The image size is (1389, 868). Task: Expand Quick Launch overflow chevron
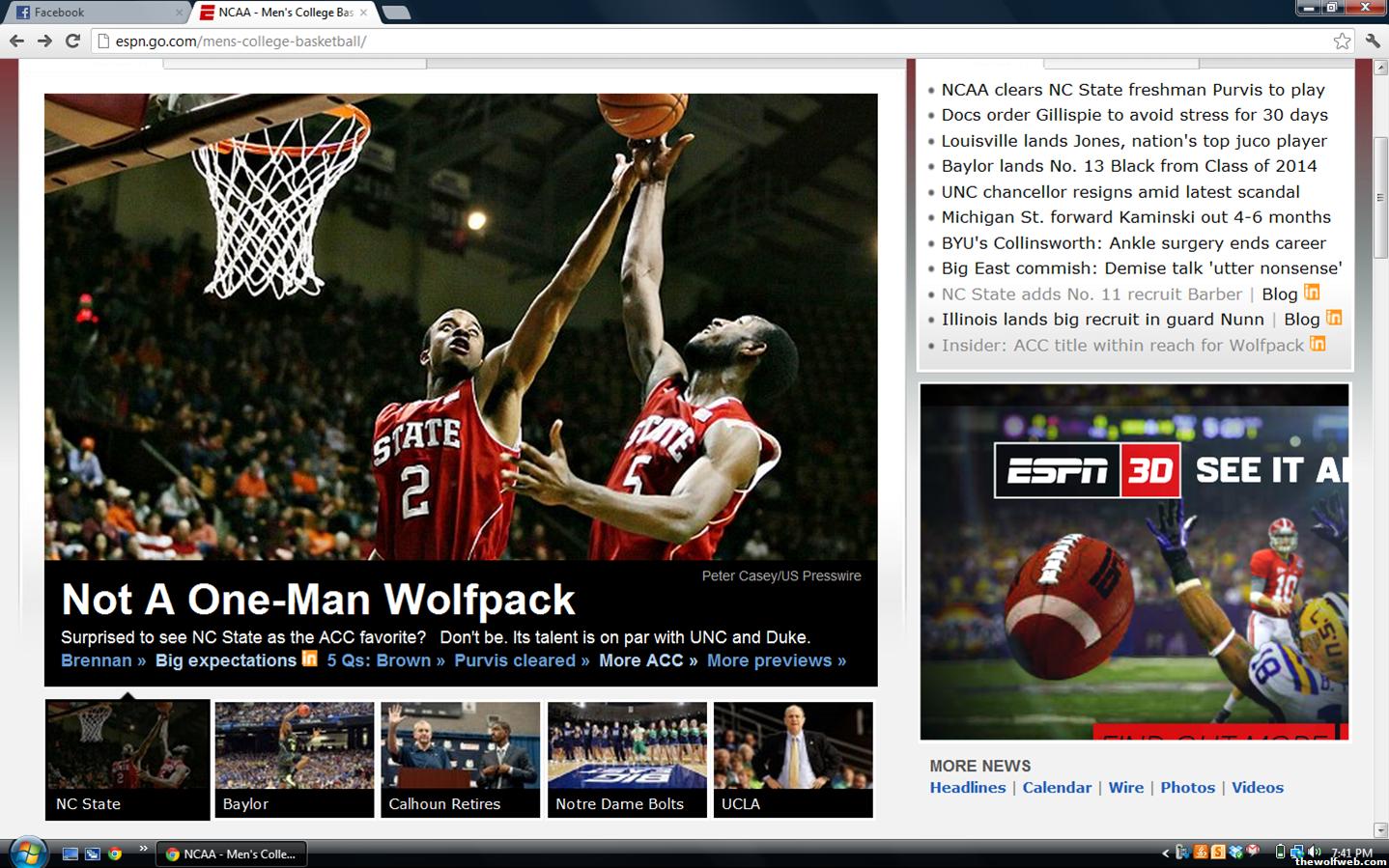(143, 849)
